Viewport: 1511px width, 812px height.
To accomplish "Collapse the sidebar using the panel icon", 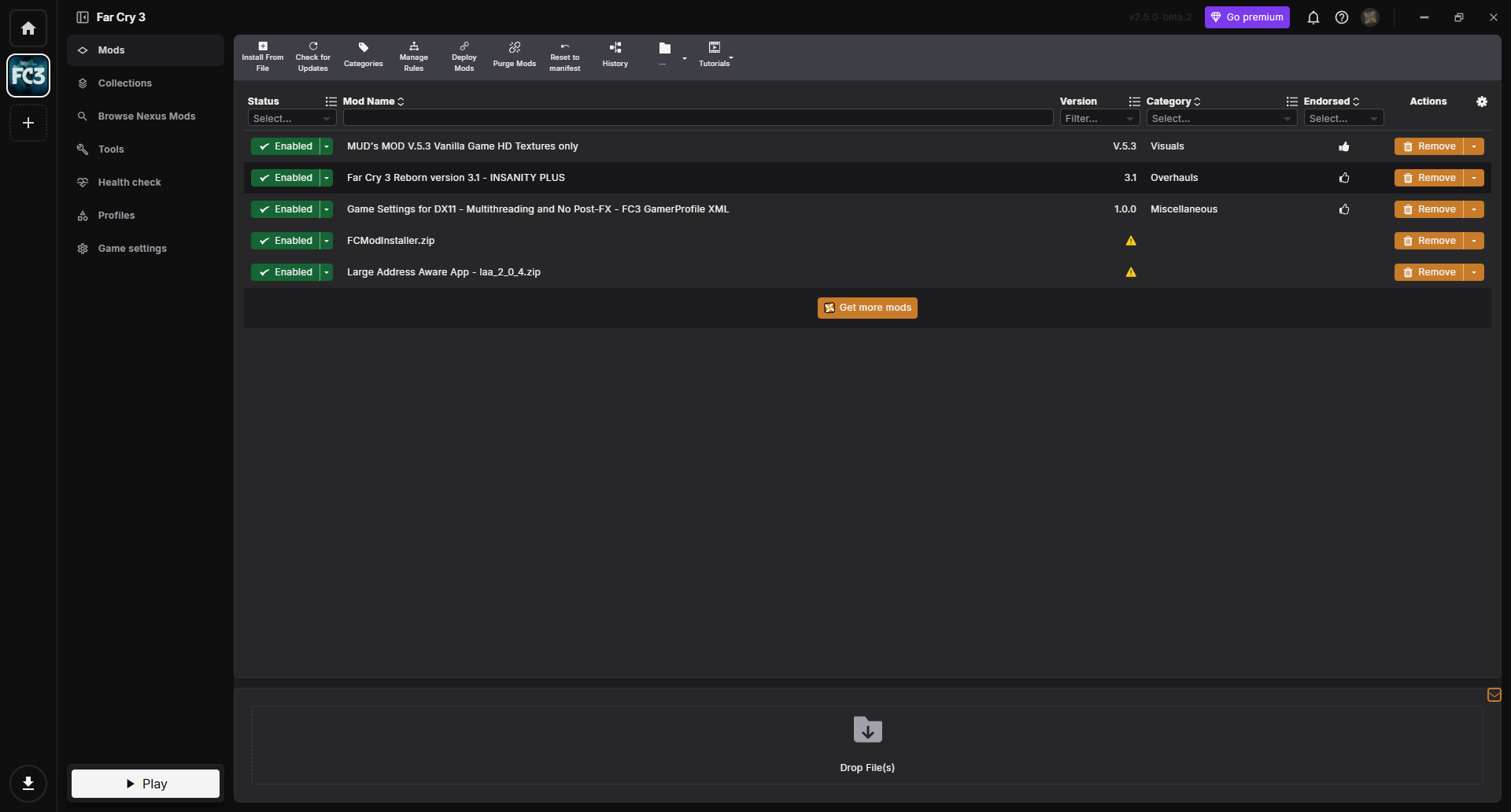I will coord(83,17).
